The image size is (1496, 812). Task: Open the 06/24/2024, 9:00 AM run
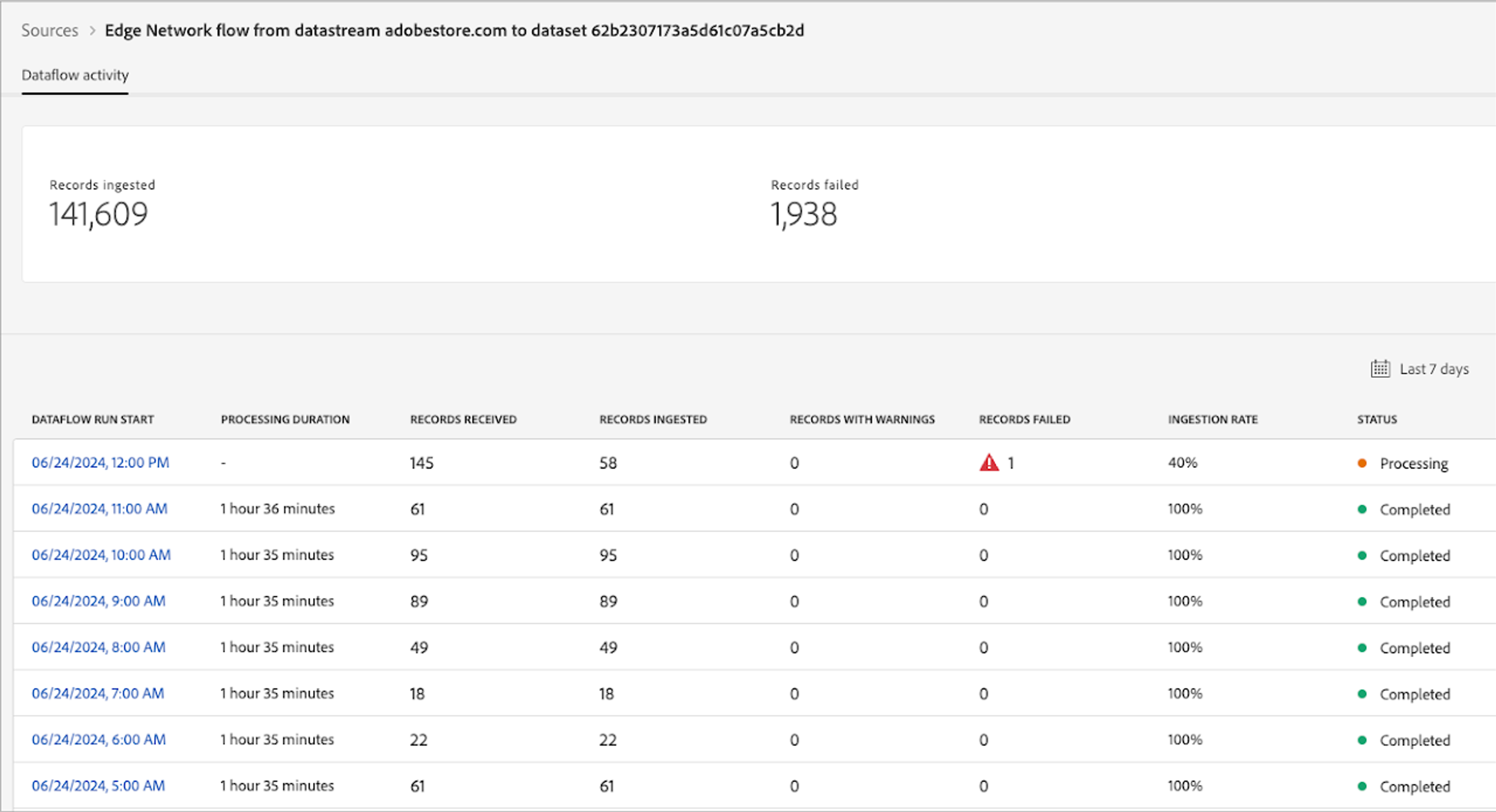point(98,601)
